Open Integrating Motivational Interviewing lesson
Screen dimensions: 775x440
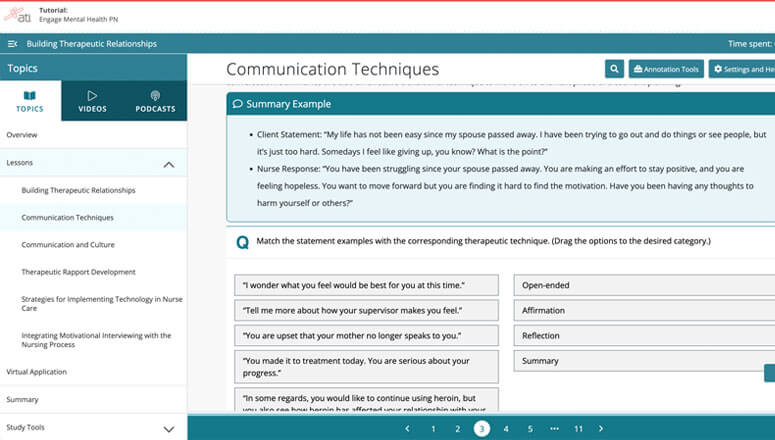(96, 340)
